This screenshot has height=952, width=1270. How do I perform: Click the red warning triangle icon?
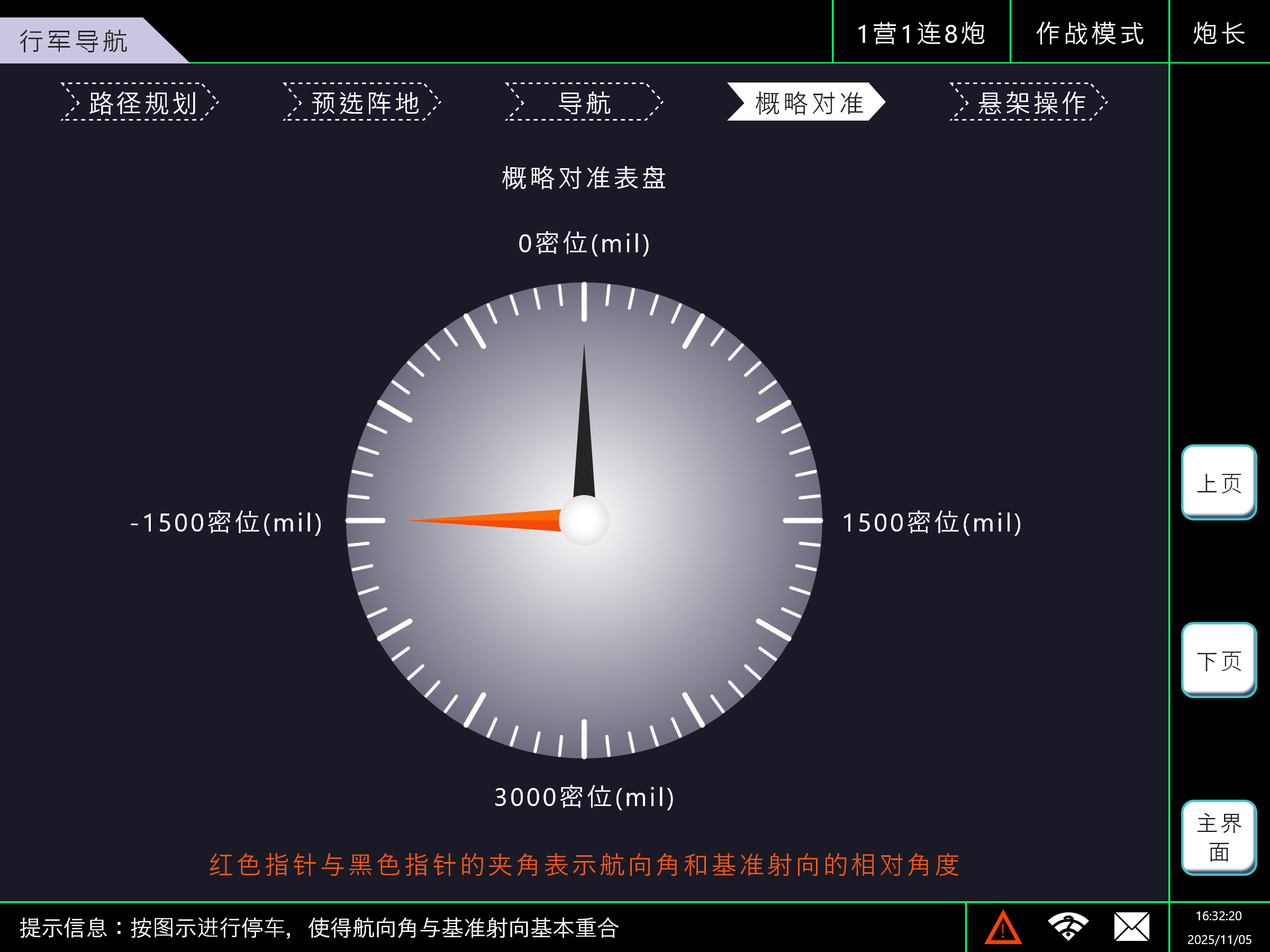1002,928
